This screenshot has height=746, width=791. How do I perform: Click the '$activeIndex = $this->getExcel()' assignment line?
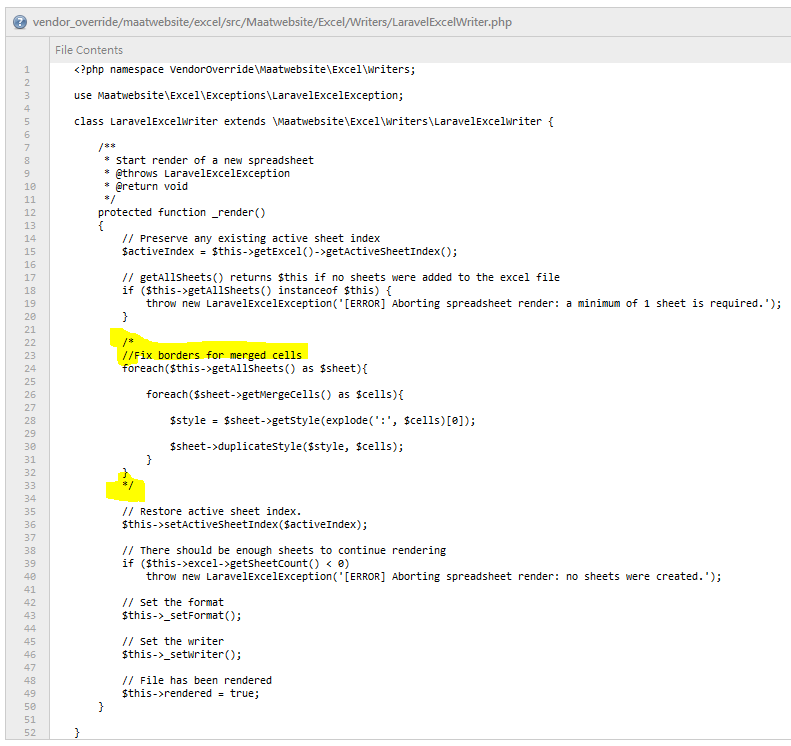(290, 252)
